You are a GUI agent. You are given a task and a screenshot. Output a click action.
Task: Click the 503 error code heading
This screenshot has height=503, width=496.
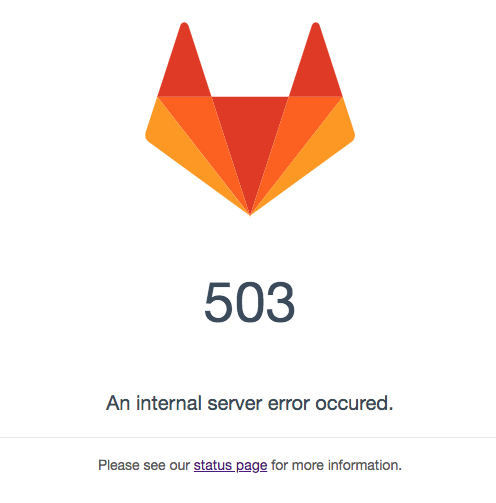coord(250,302)
